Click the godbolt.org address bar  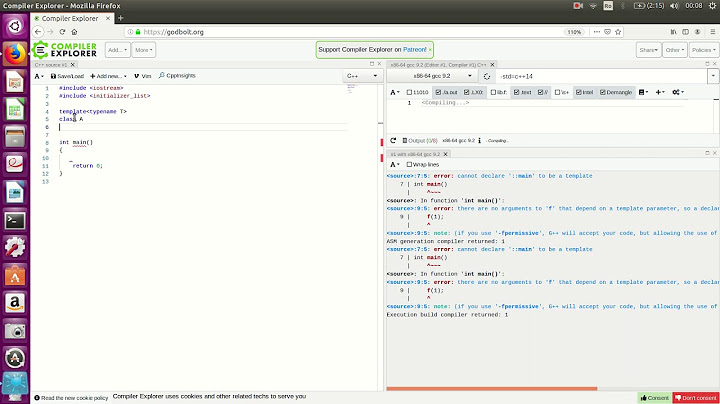(x=344, y=32)
